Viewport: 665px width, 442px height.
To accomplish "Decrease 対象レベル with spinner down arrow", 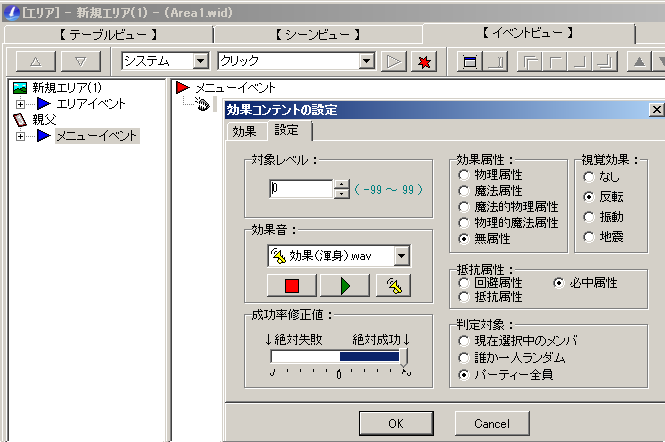I will click(x=341, y=194).
